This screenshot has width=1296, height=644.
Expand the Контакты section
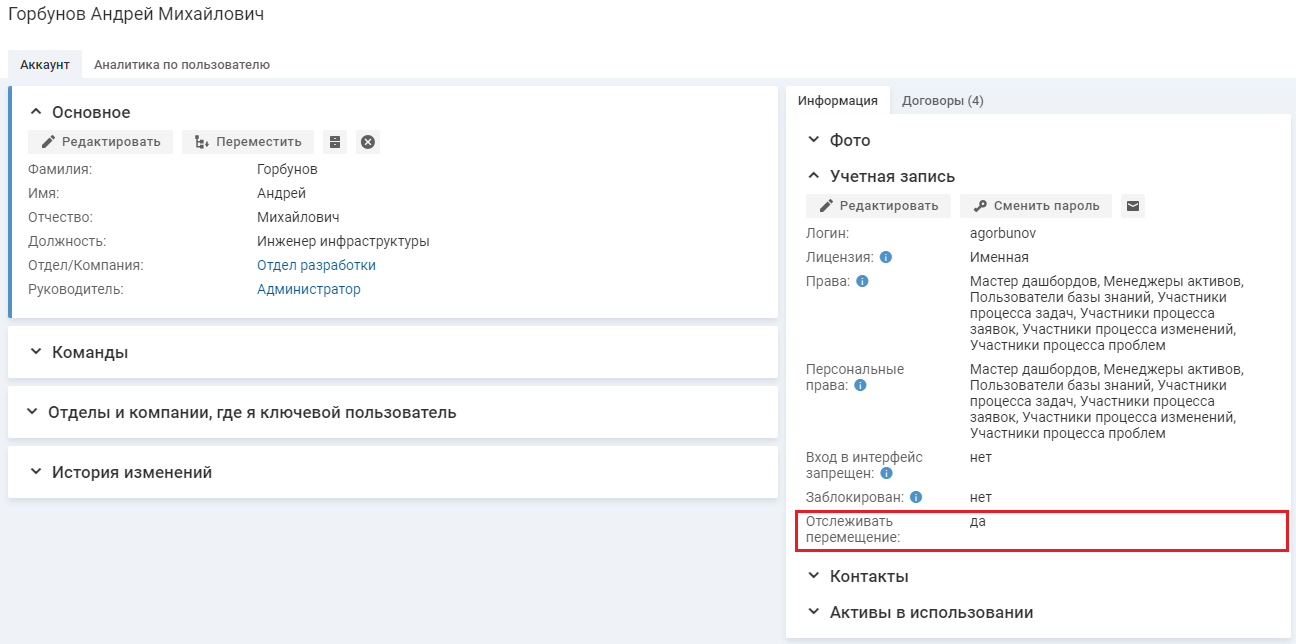click(x=814, y=576)
